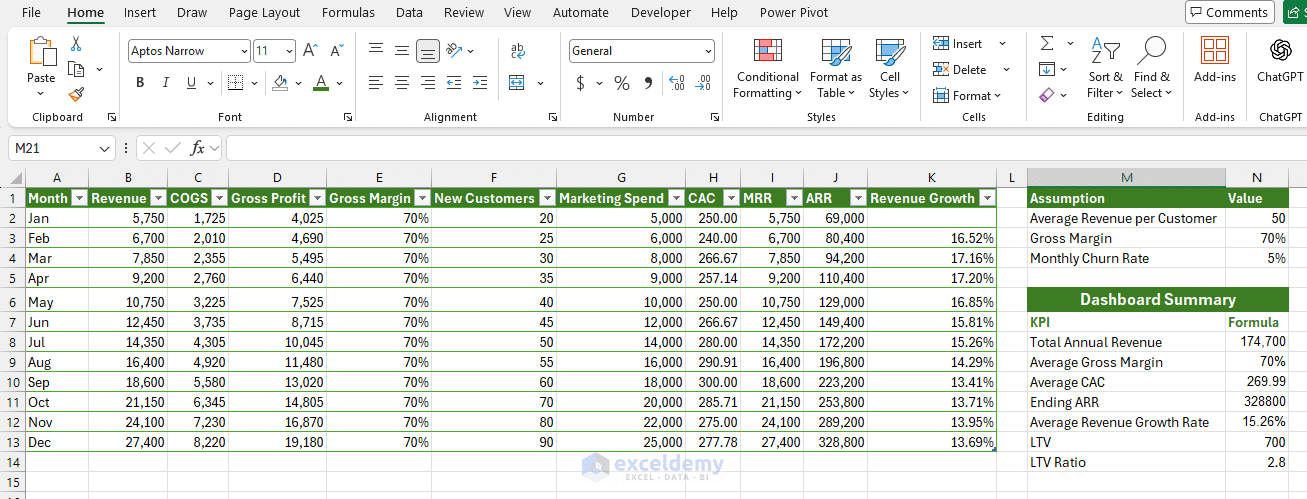The image size is (1307, 499).
Task: Click the Decrease Indent icon
Action: click(x=454, y=83)
